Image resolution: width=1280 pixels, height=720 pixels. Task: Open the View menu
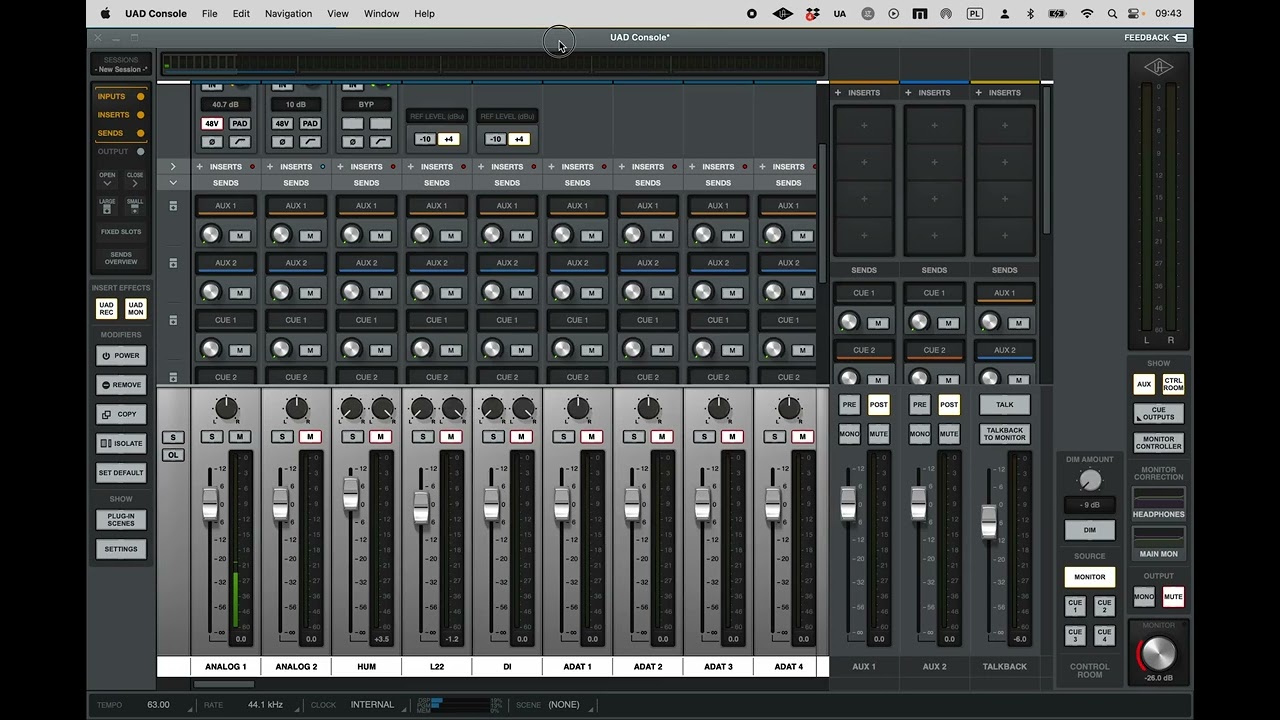point(338,14)
